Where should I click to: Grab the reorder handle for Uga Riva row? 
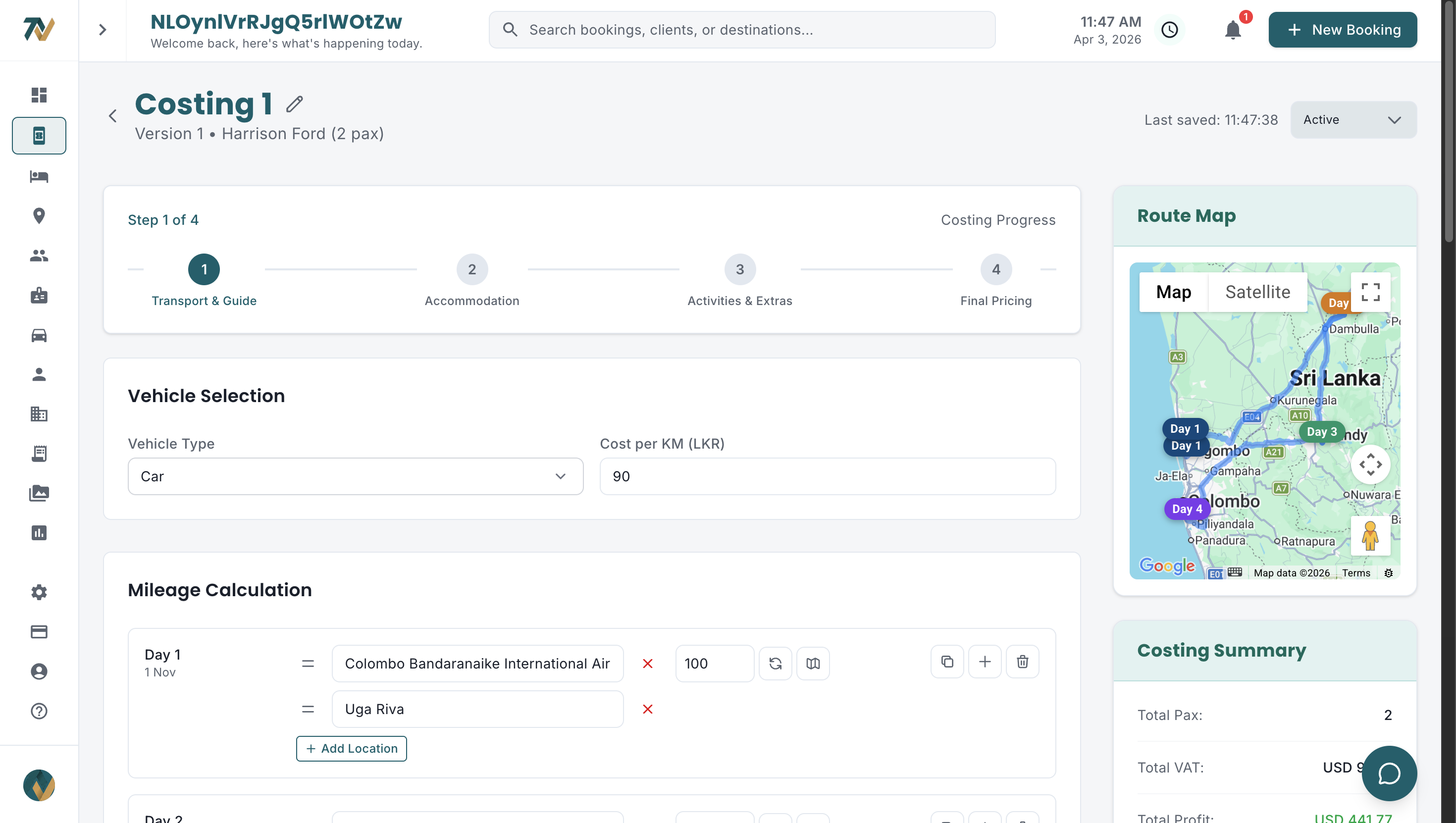tap(308, 709)
